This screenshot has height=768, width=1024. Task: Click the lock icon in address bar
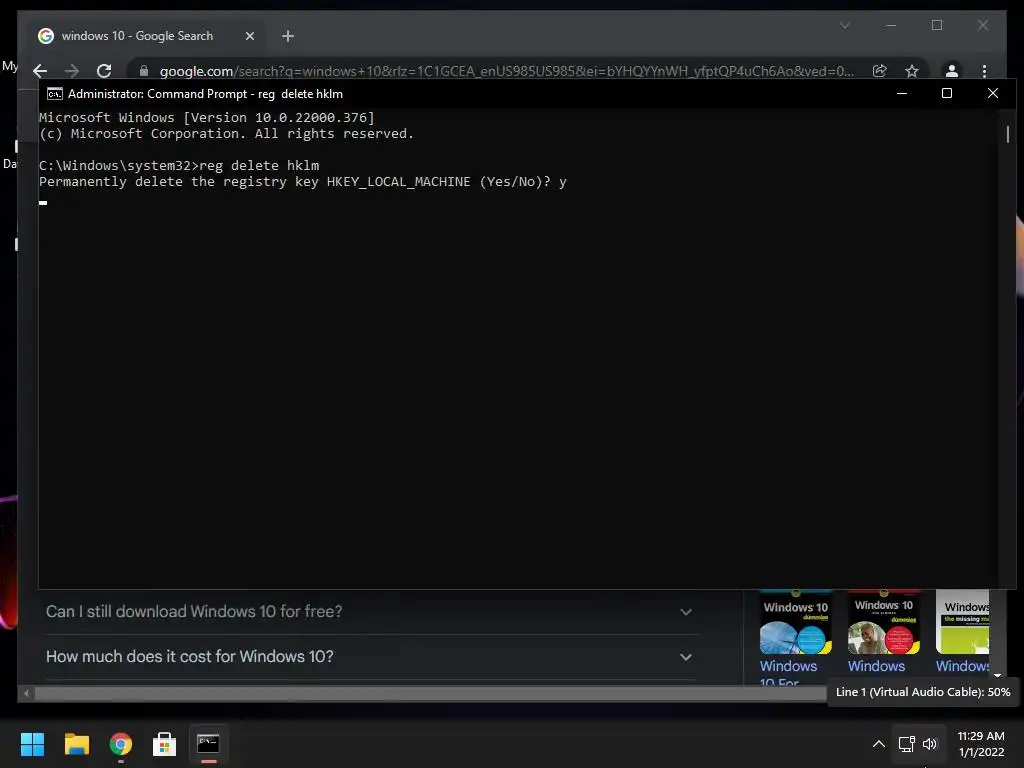(144, 71)
